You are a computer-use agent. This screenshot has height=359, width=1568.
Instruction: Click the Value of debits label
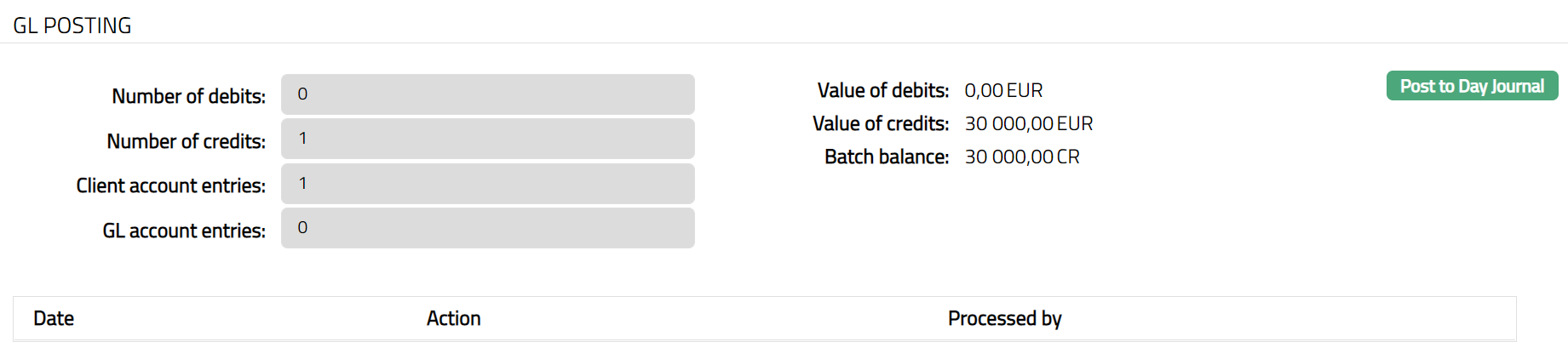pyautogui.click(x=882, y=90)
